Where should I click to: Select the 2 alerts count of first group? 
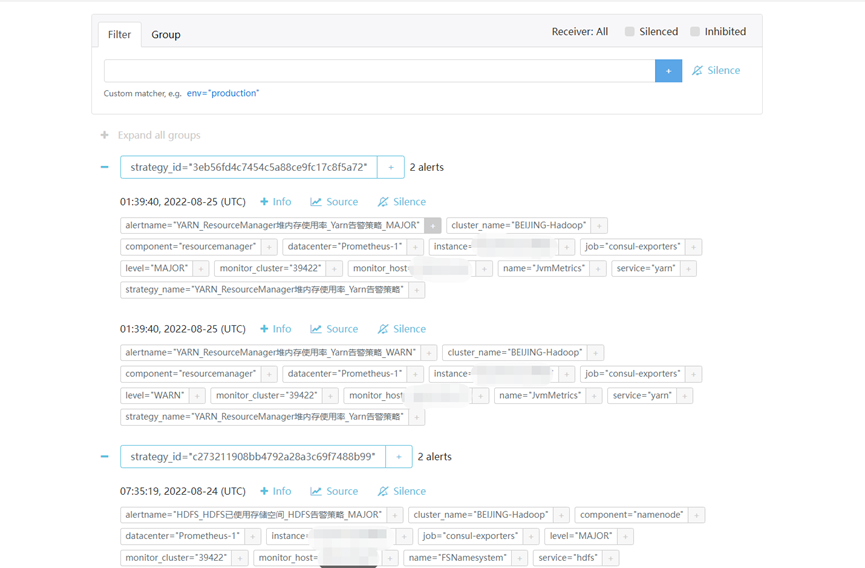[426, 167]
